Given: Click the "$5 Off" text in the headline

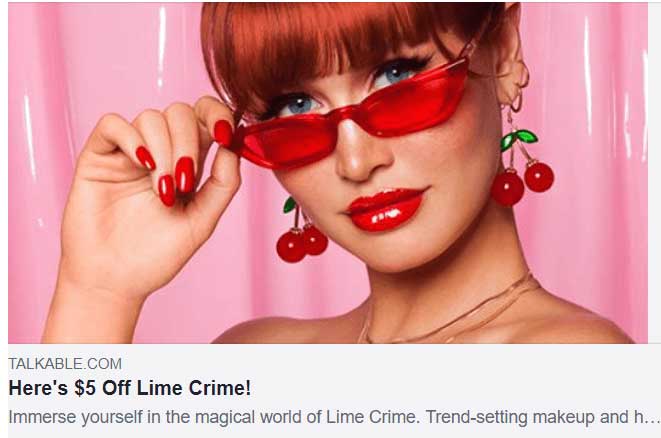Looking at the screenshot, I should pyautogui.click(x=102, y=388).
